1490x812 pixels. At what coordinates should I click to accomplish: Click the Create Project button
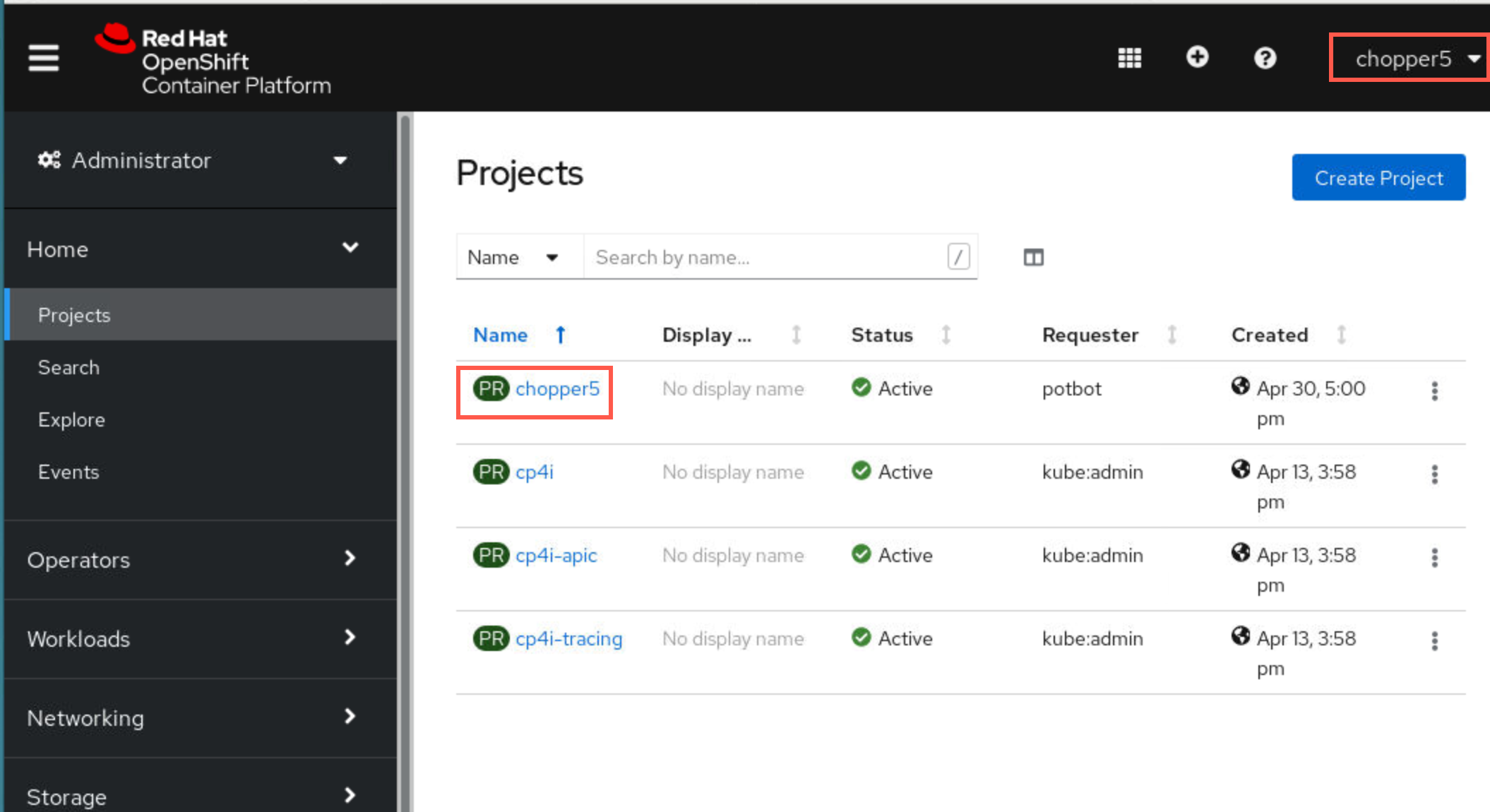pos(1378,177)
